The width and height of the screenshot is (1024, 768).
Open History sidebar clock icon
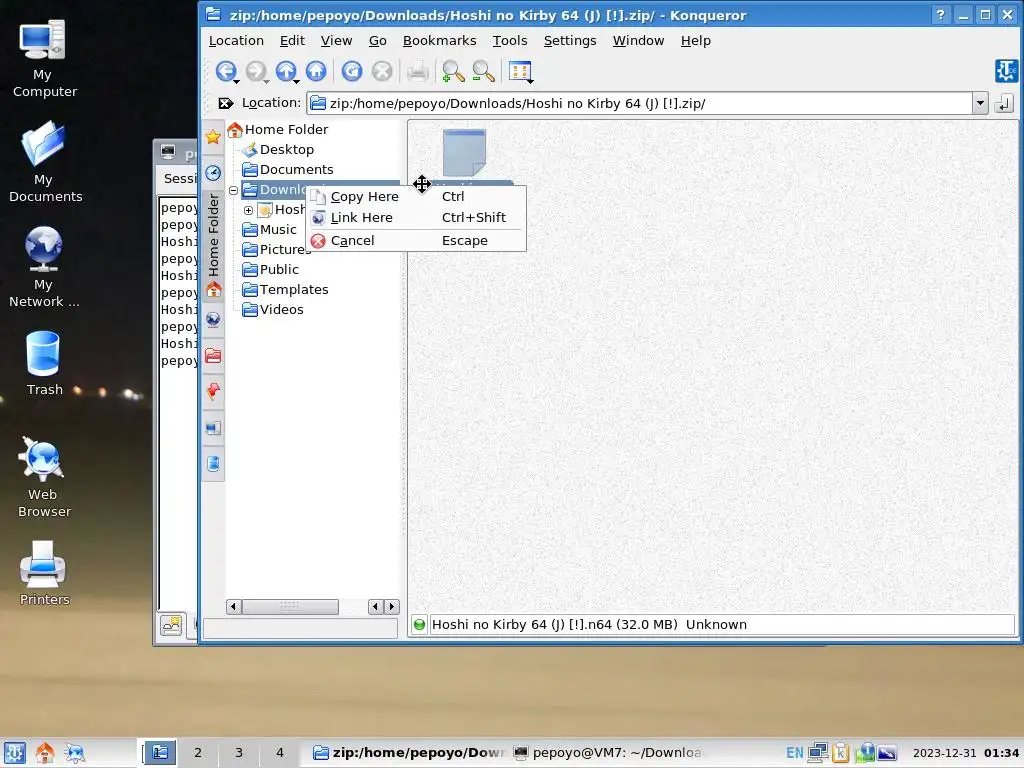click(x=213, y=173)
